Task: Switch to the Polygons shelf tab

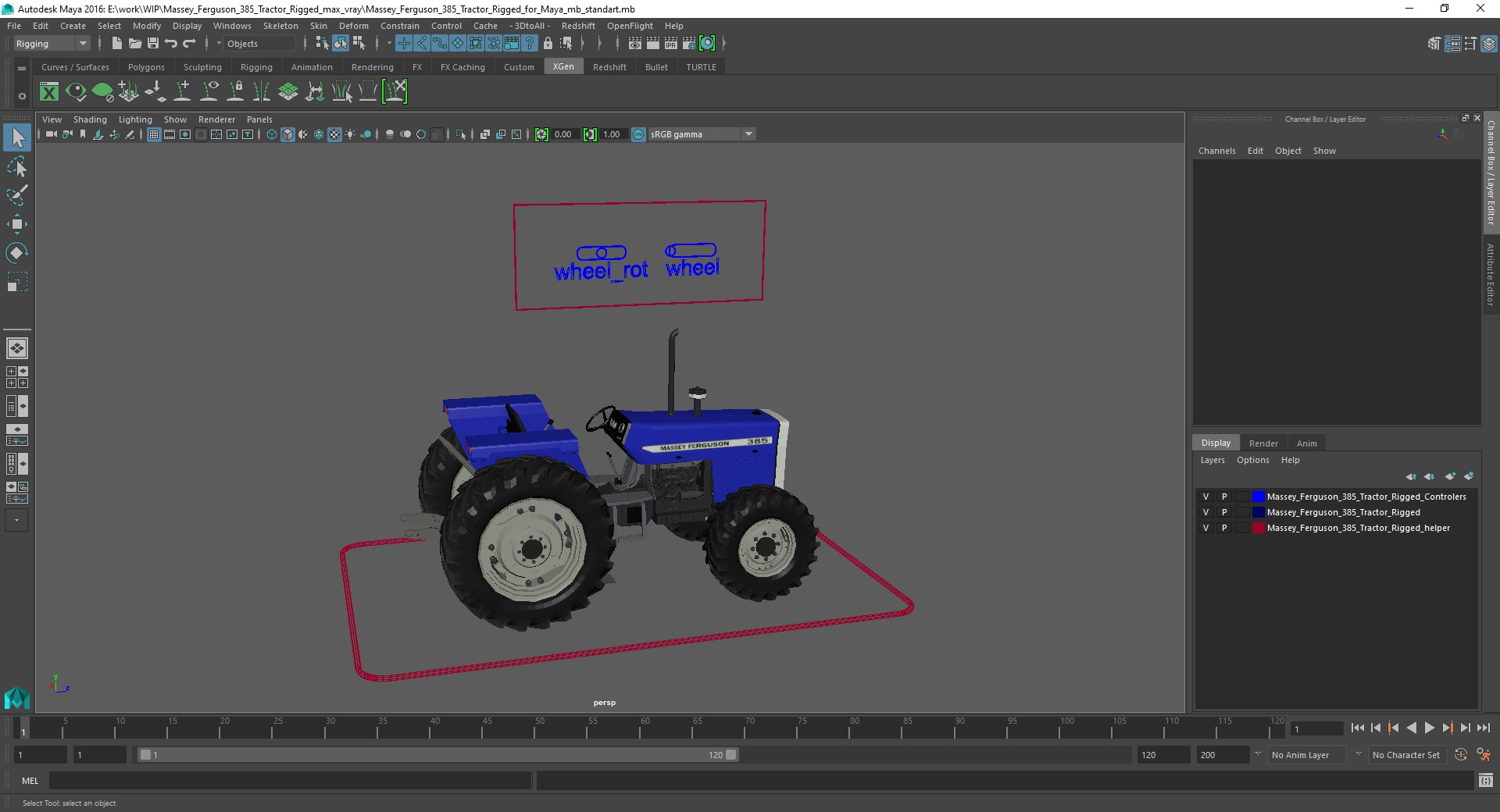Action: coord(146,67)
